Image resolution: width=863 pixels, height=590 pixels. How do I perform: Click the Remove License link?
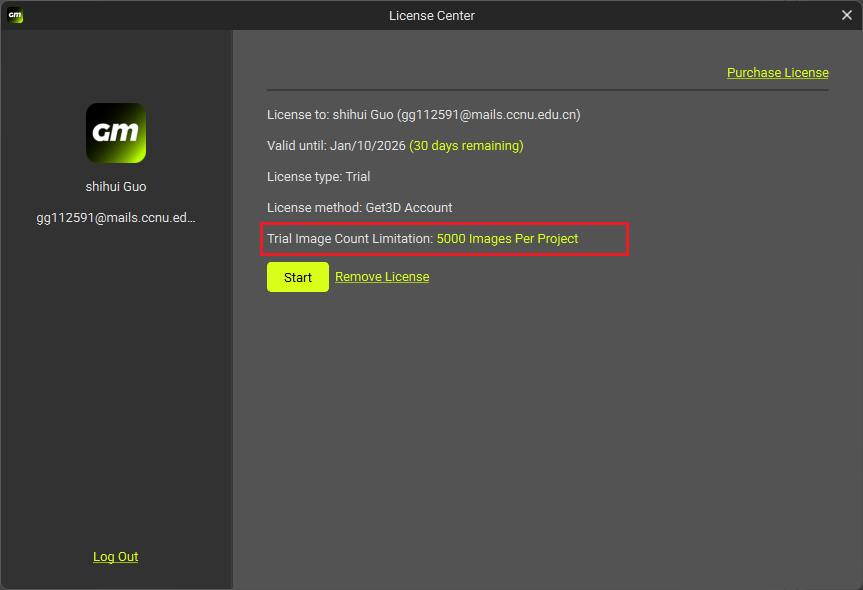(382, 277)
